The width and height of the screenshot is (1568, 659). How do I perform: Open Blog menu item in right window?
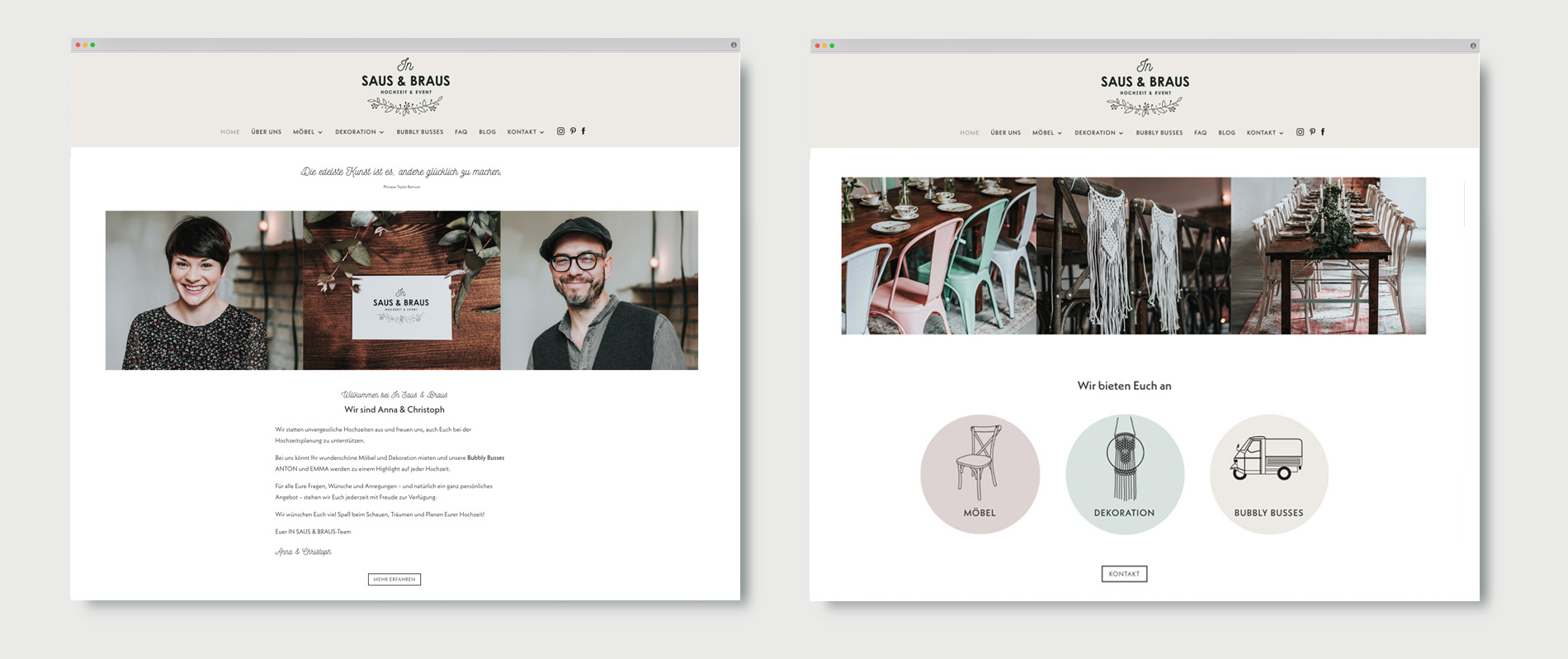[1227, 133]
